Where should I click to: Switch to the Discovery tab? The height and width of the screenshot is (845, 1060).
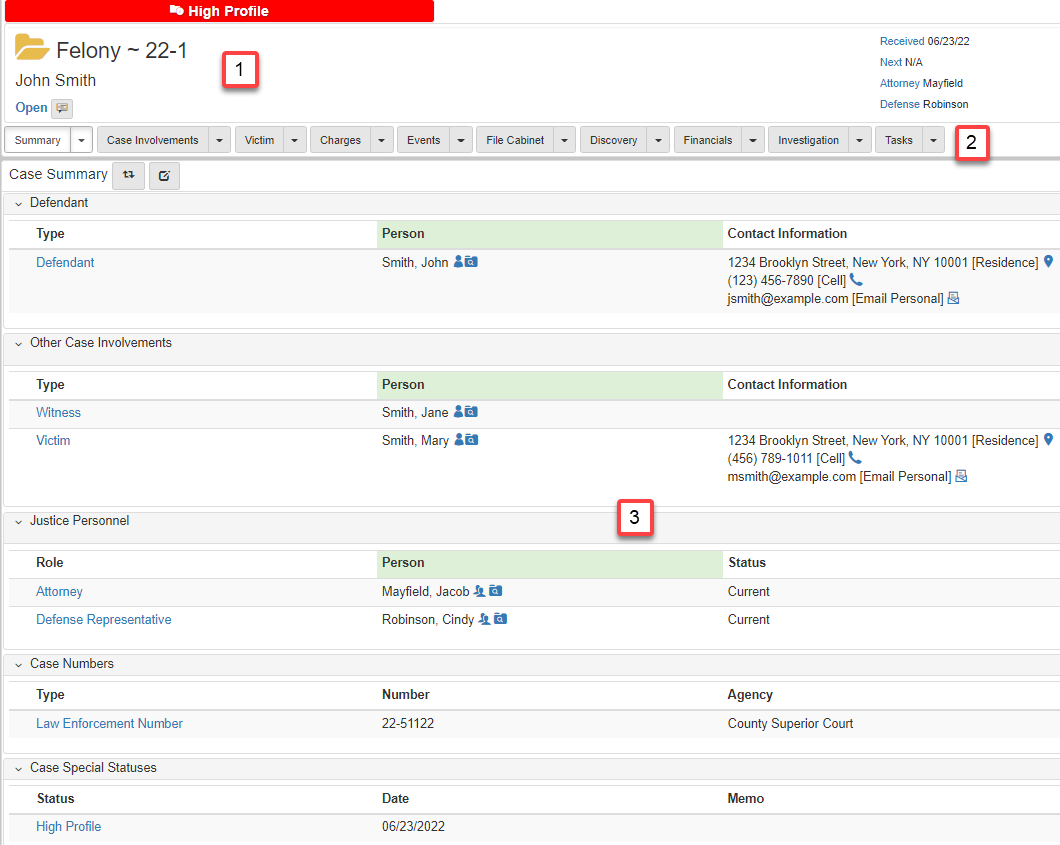point(613,140)
